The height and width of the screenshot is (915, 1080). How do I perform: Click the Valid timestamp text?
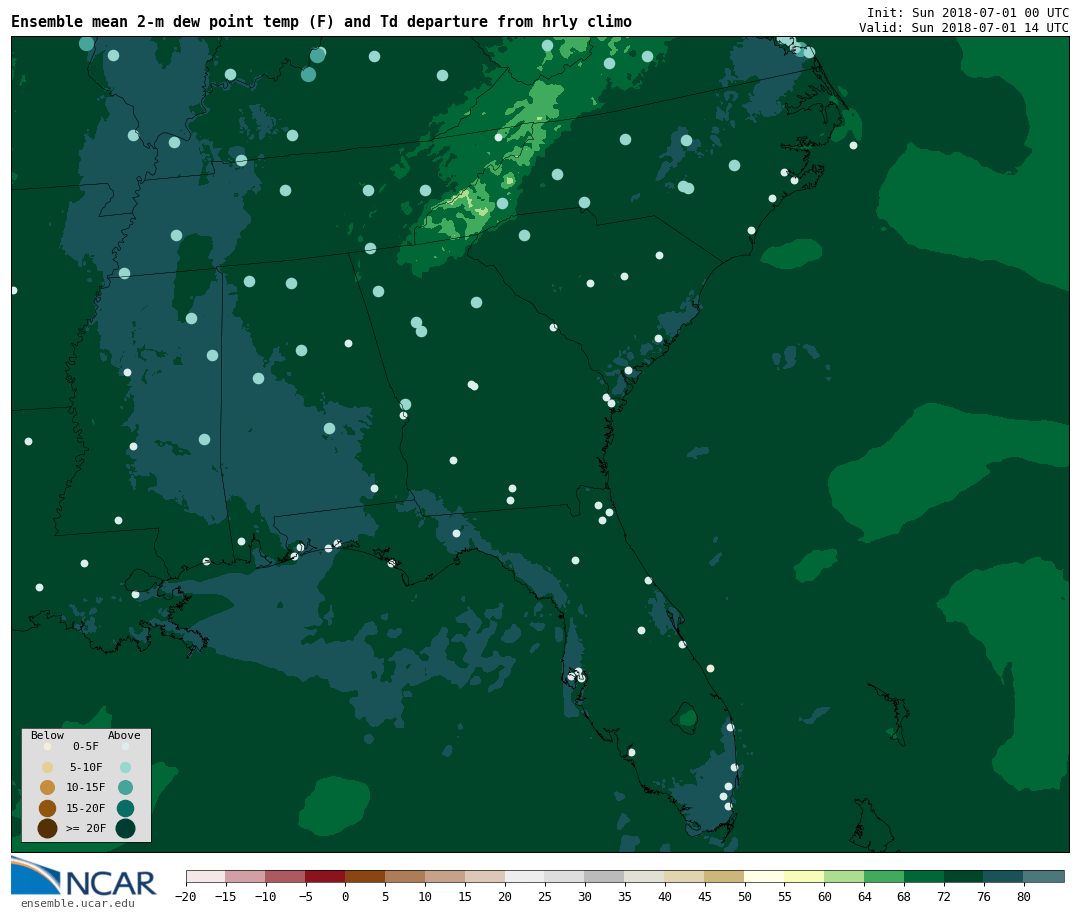[x=963, y=27]
